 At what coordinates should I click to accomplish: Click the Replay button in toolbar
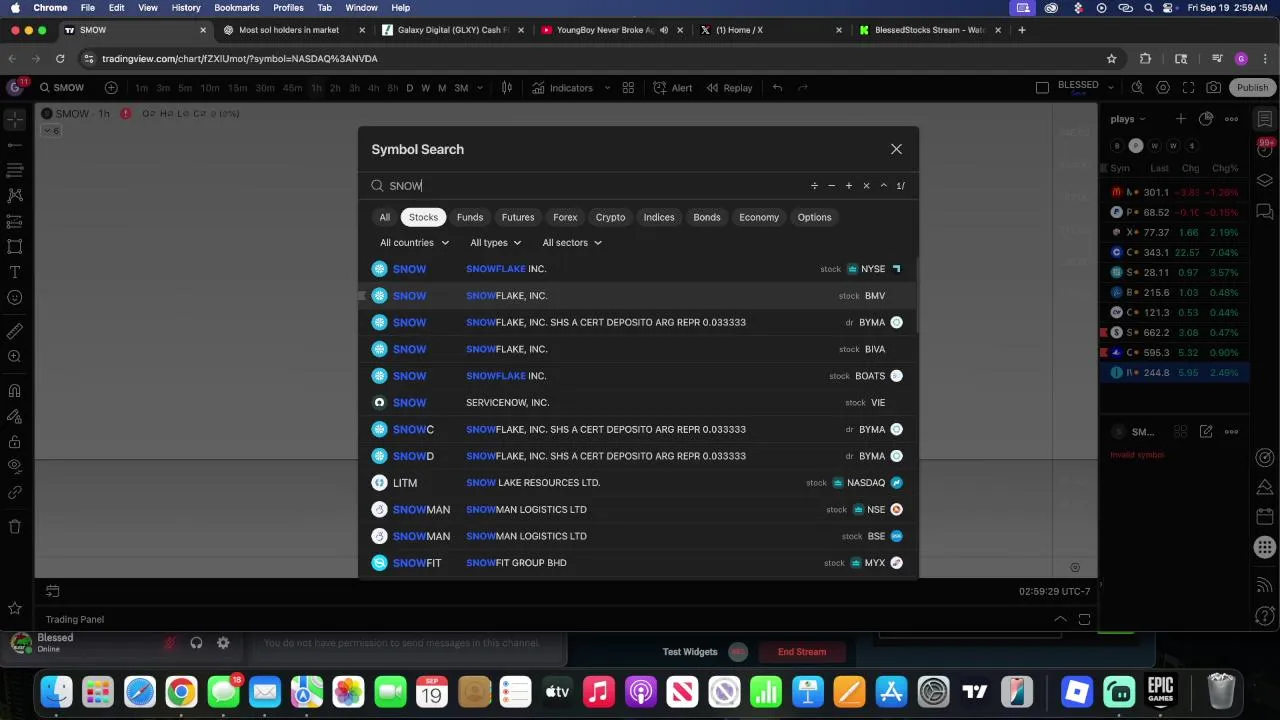pos(729,88)
